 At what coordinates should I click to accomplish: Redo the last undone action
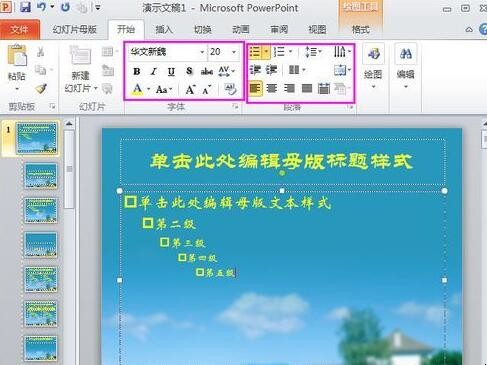(x=66, y=7)
